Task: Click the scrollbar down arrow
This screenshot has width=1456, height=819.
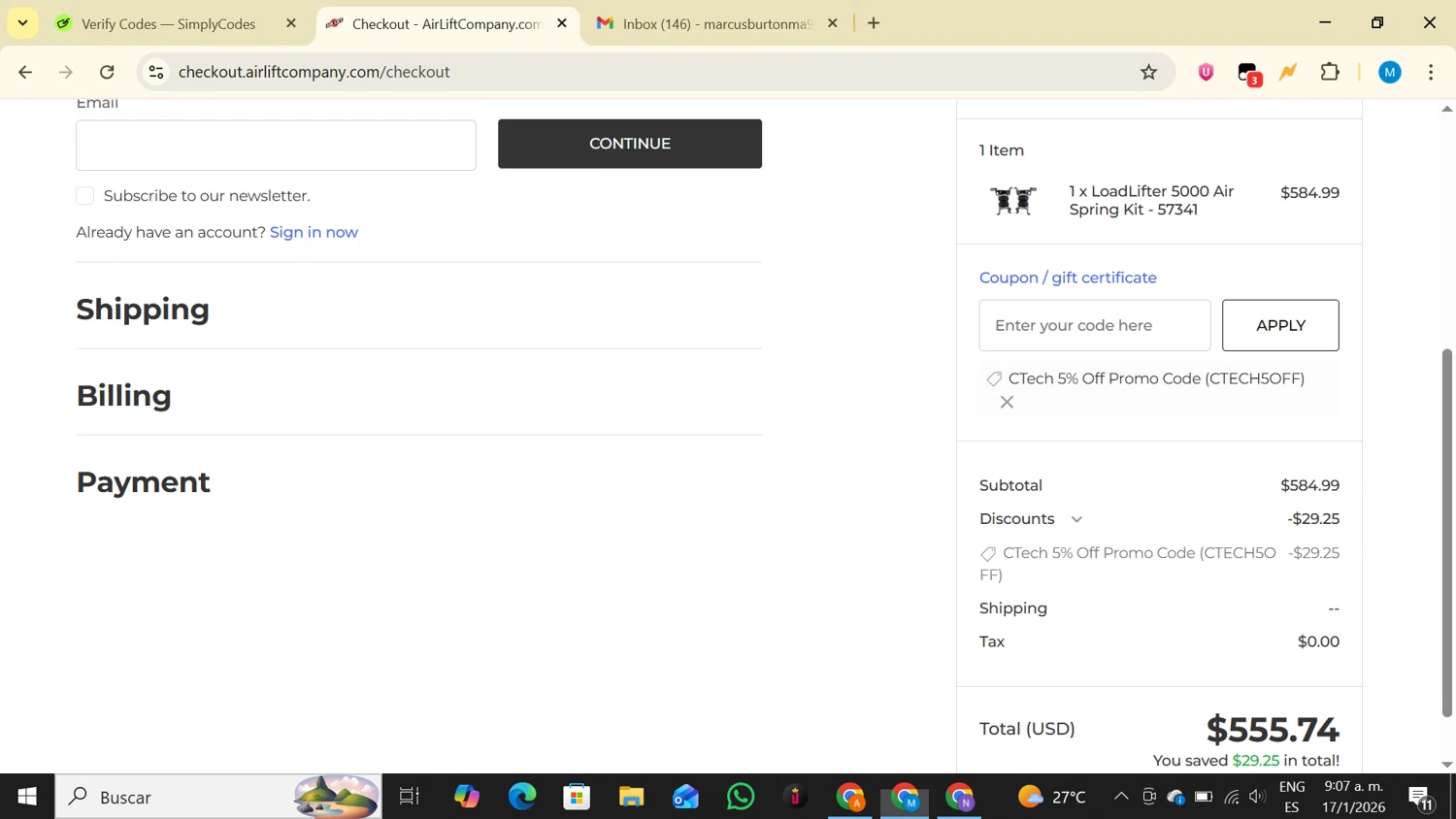Action: pos(1446,765)
